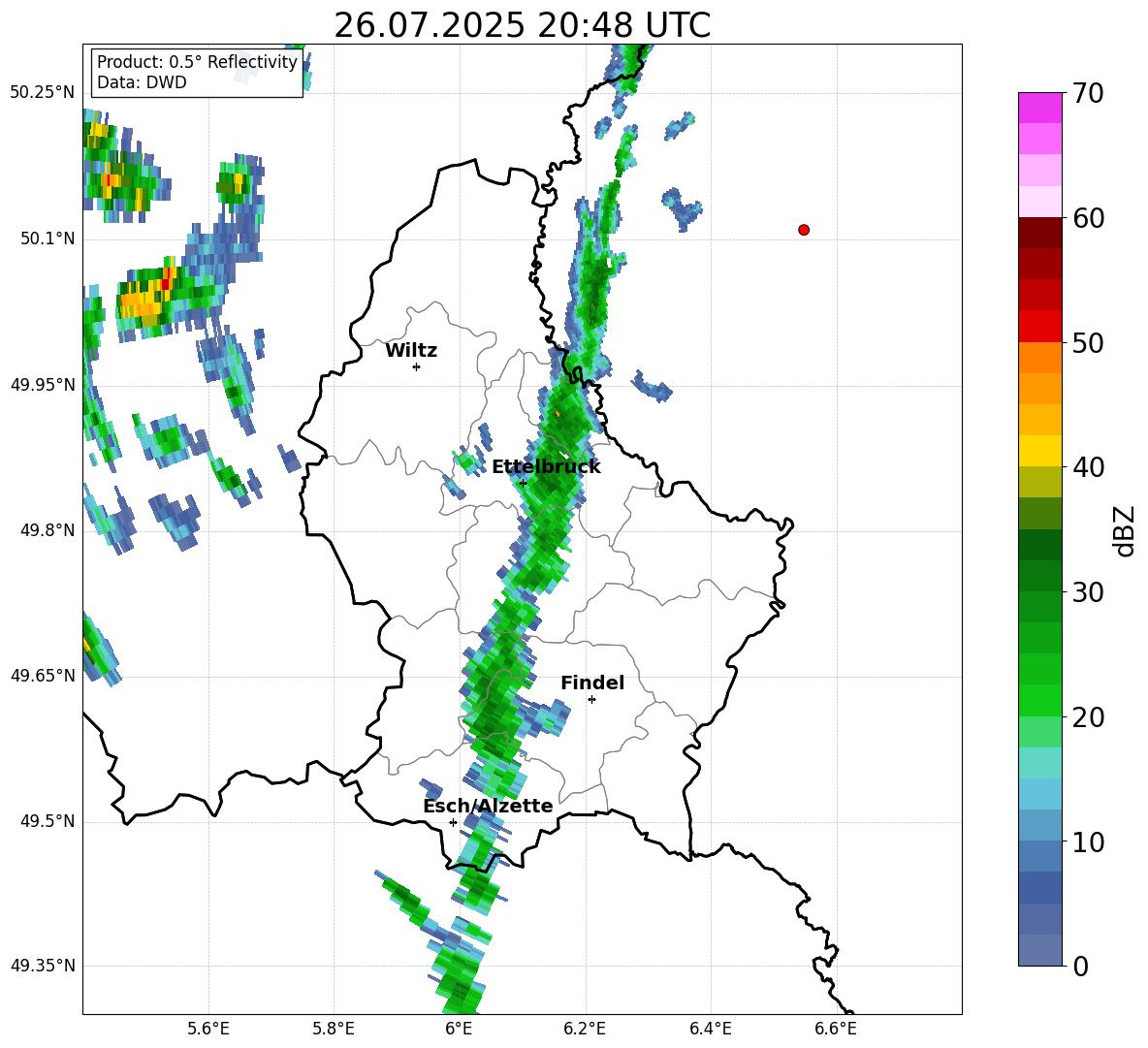Click the bright red colorbar segment above 50
Screen dimensions: 1148x1048
[1039, 327]
